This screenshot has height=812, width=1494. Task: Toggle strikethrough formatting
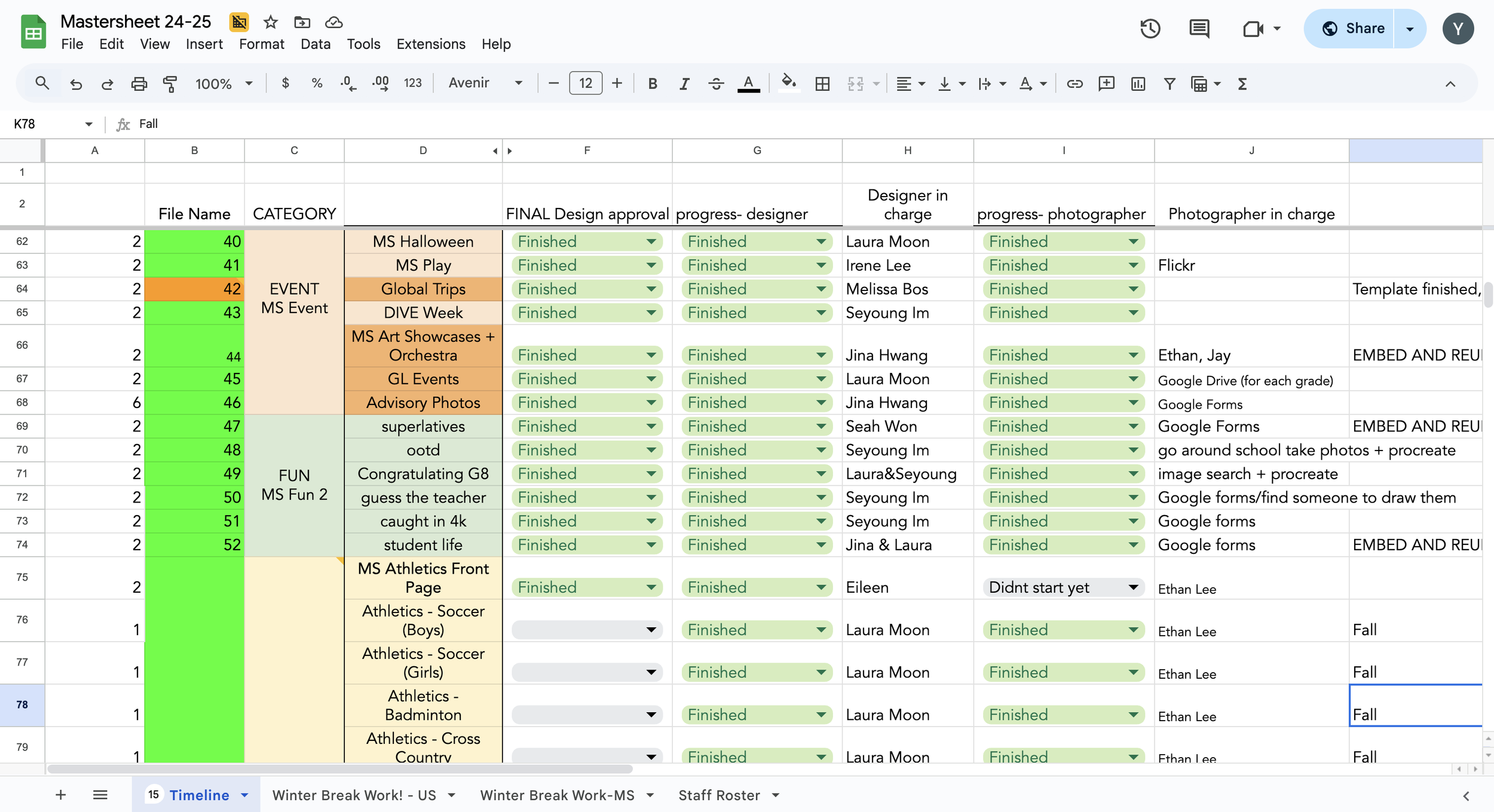(716, 84)
